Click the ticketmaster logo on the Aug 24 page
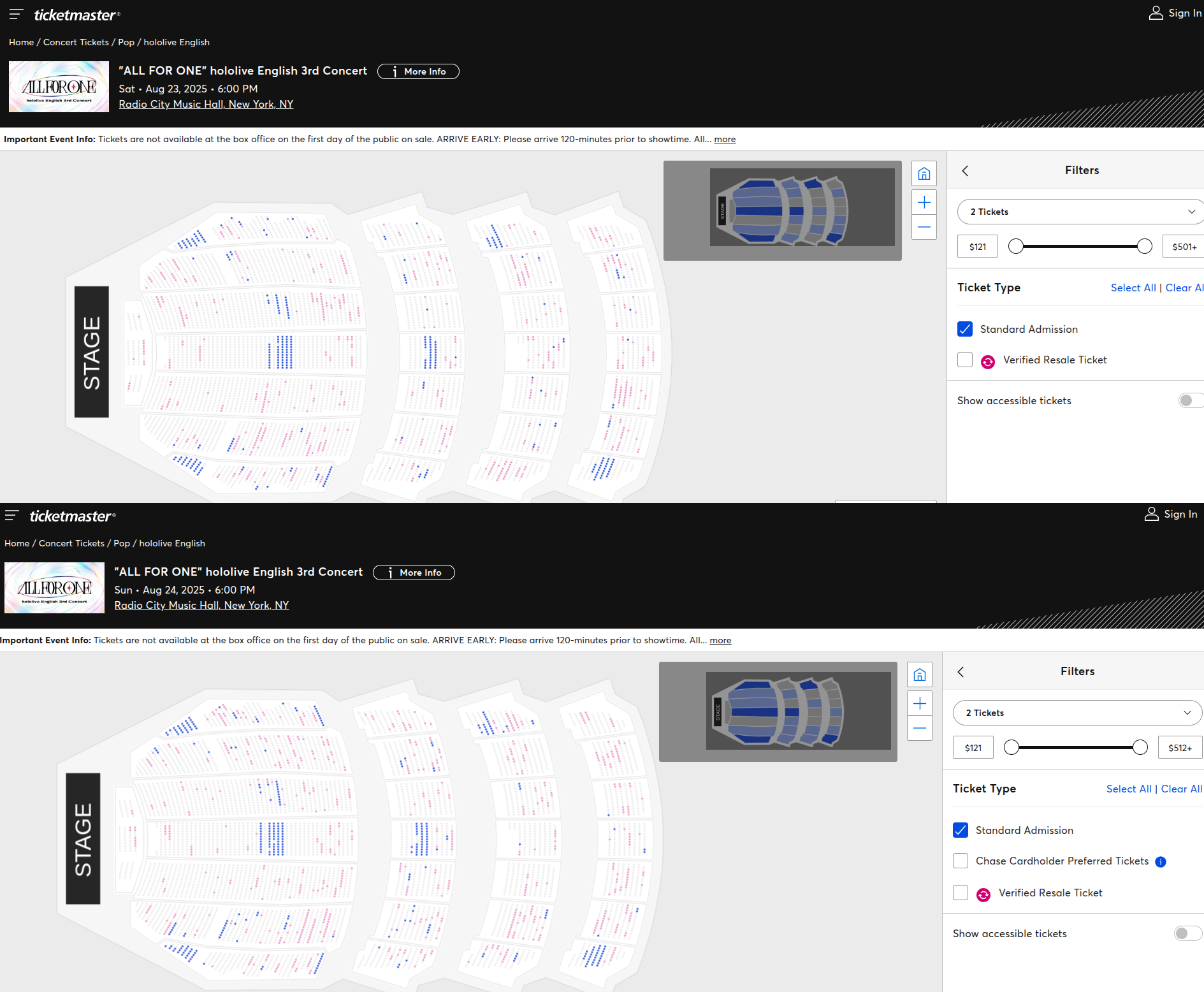The image size is (1204, 992). pos(73,516)
